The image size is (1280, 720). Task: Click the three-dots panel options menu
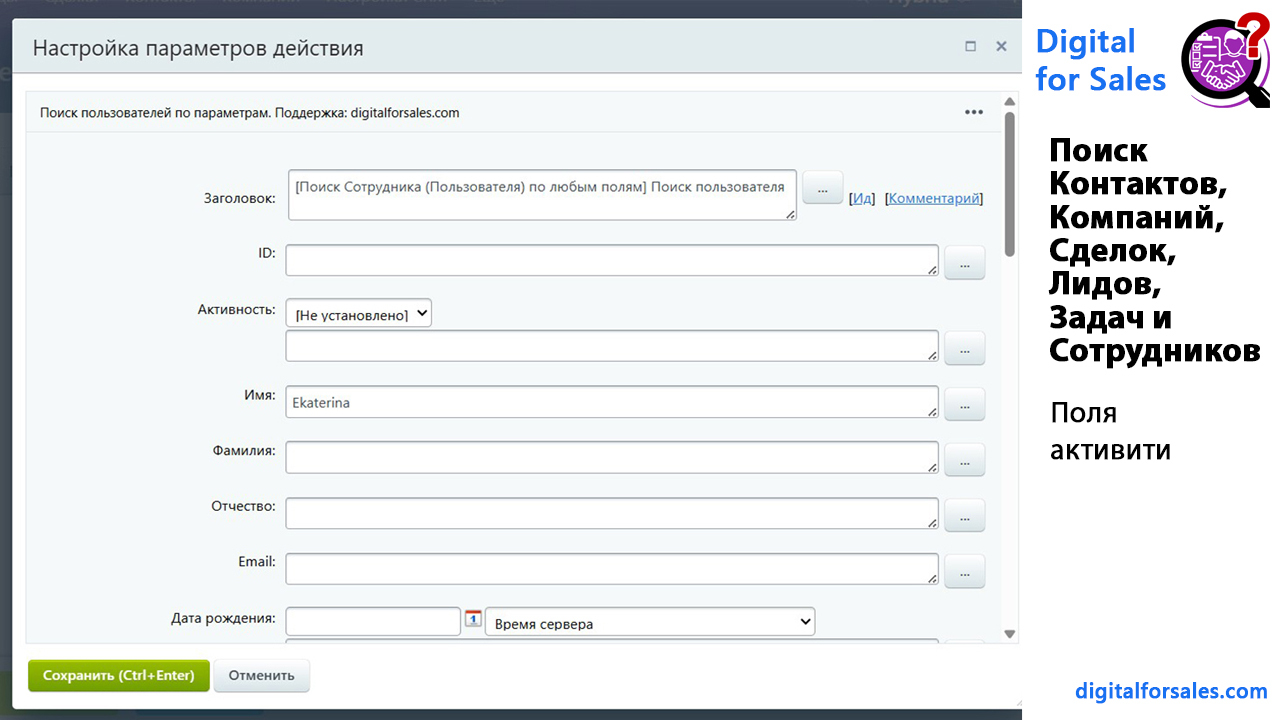[973, 112]
